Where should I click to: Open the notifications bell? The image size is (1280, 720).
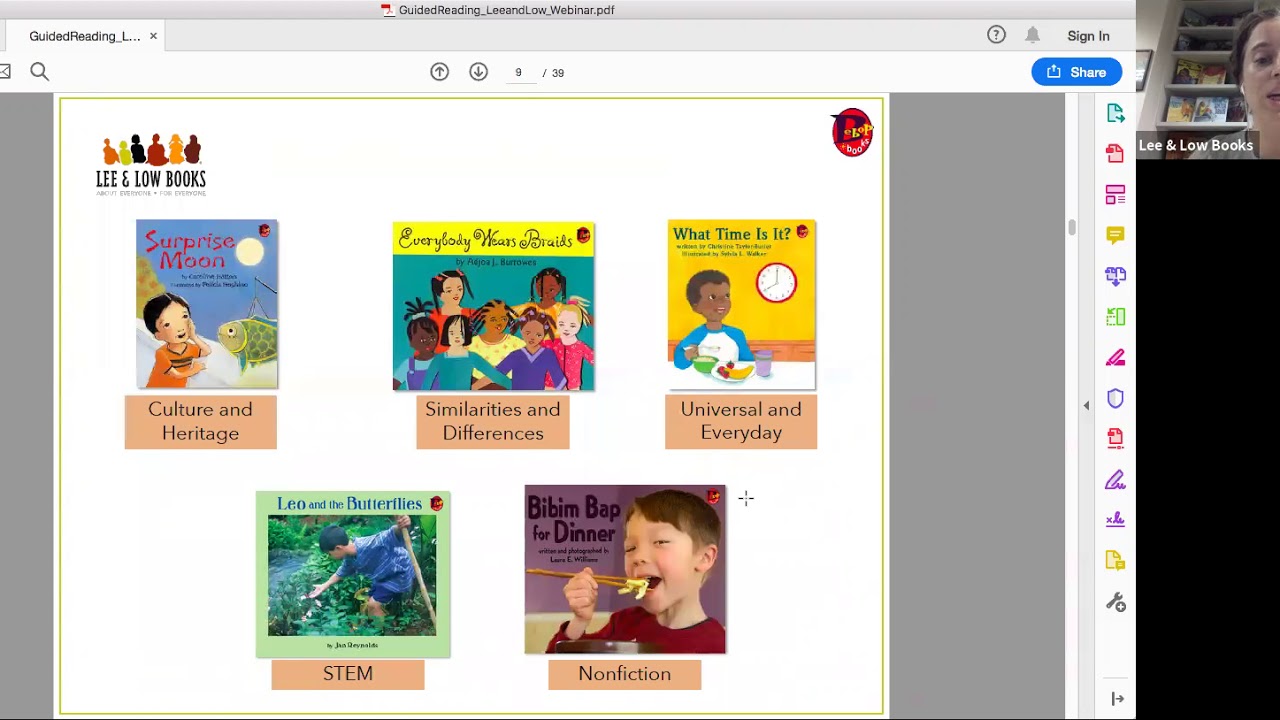click(1032, 35)
